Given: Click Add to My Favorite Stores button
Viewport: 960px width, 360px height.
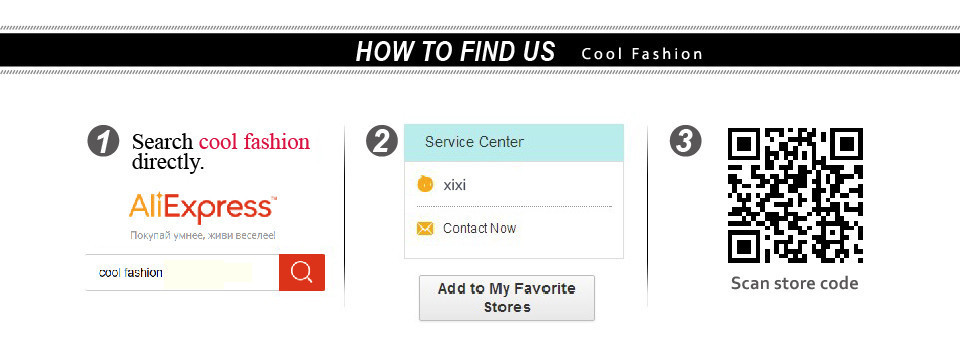Looking at the screenshot, I should (506, 298).
